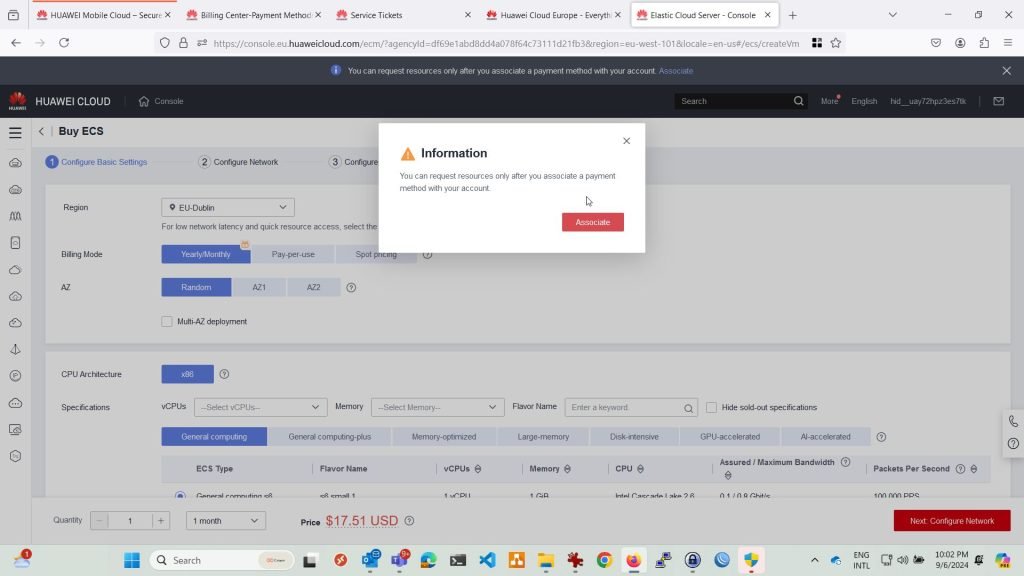This screenshot has height=576, width=1024.
Task: Open the messages envelope icon
Action: 998,101
